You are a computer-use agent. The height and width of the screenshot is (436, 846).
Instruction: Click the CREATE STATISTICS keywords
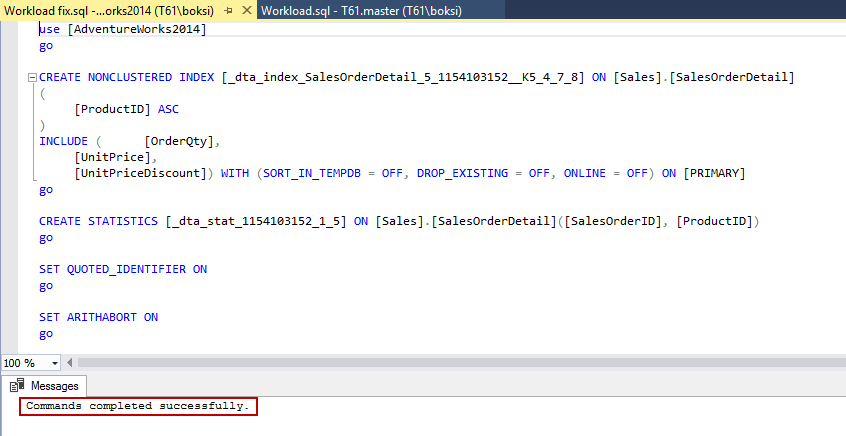[x=98, y=221]
